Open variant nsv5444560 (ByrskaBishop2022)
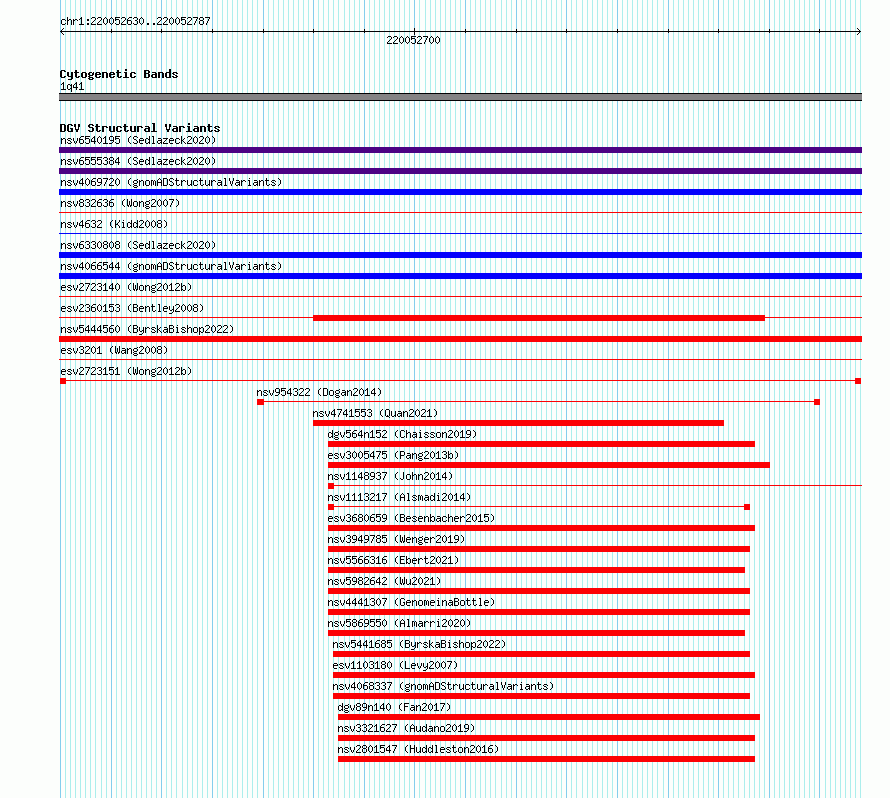 [x=147, y=329]
